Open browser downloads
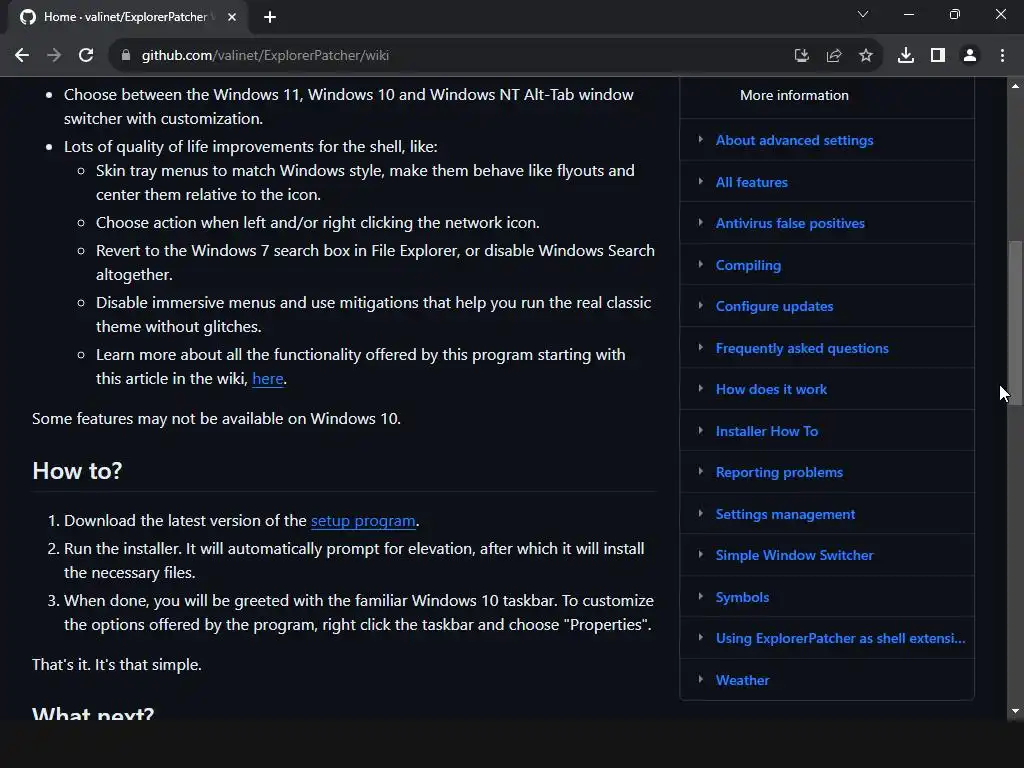The height and width of the screenshot is (768, 1024). 906,56
